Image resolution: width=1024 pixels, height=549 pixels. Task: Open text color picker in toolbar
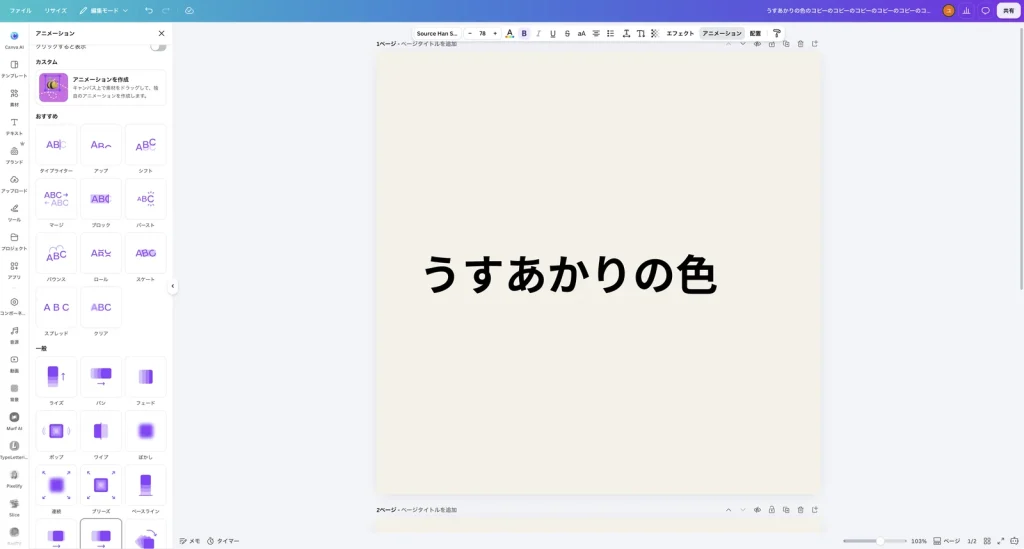(509, 33)
